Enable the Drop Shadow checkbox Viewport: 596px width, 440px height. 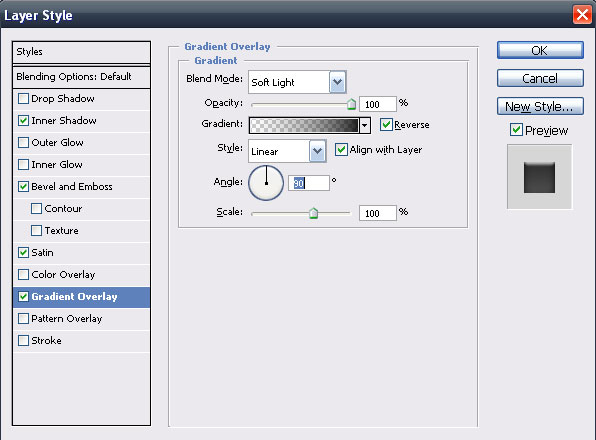tap(24, 99)
